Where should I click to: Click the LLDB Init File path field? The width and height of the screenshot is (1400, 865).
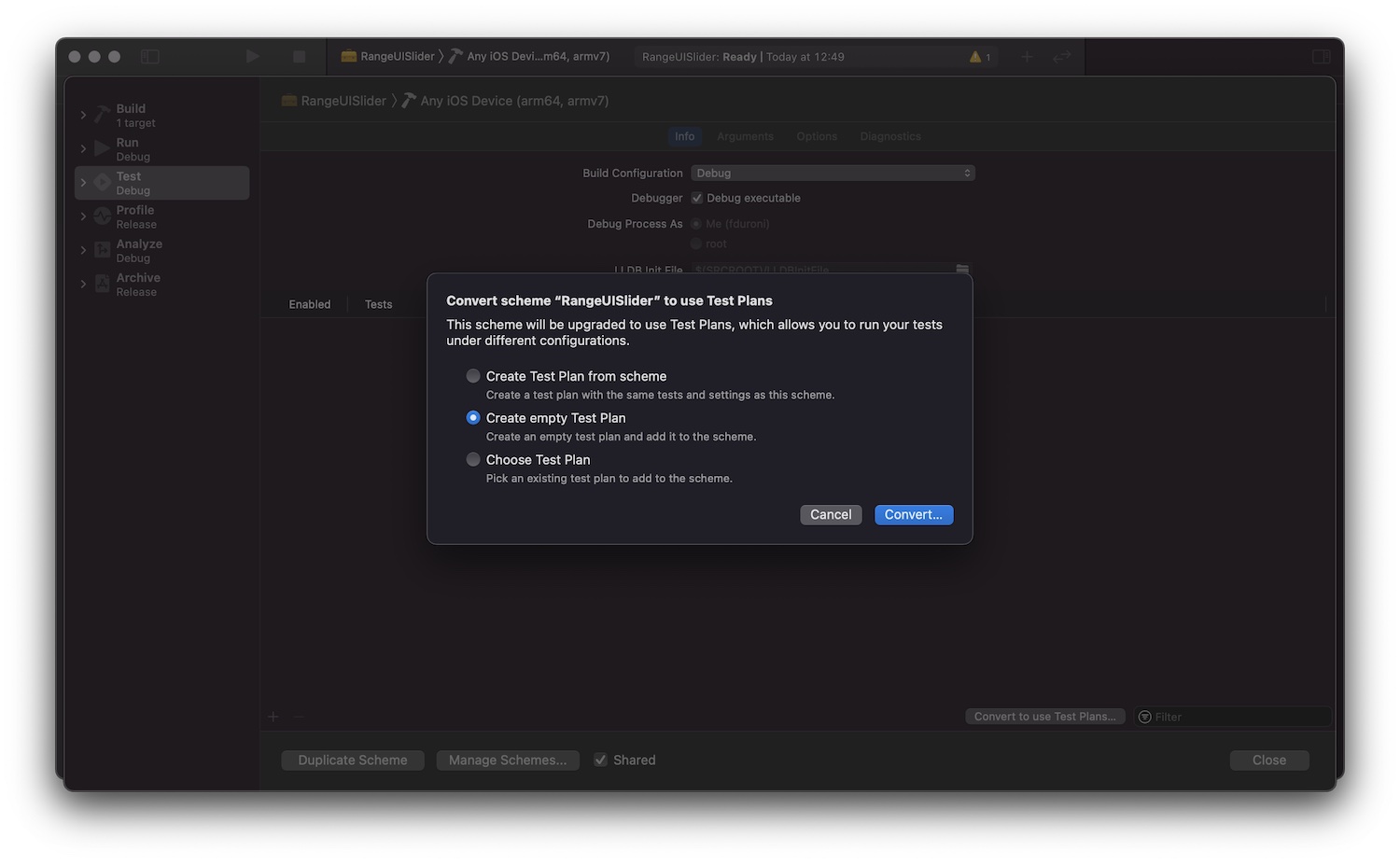pyautogui.click(x=821, y=269)
